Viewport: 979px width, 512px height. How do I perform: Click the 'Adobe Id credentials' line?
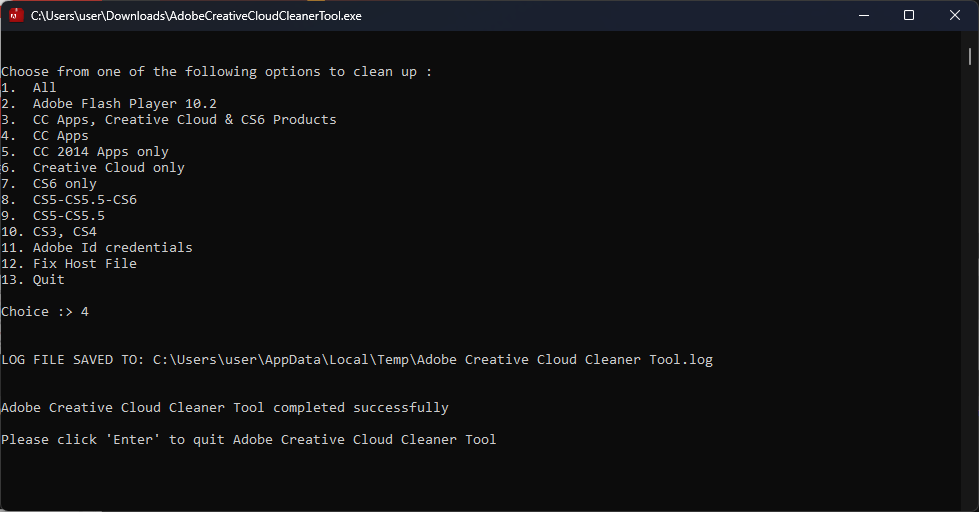pyautogui.click(x=97, y=248)
